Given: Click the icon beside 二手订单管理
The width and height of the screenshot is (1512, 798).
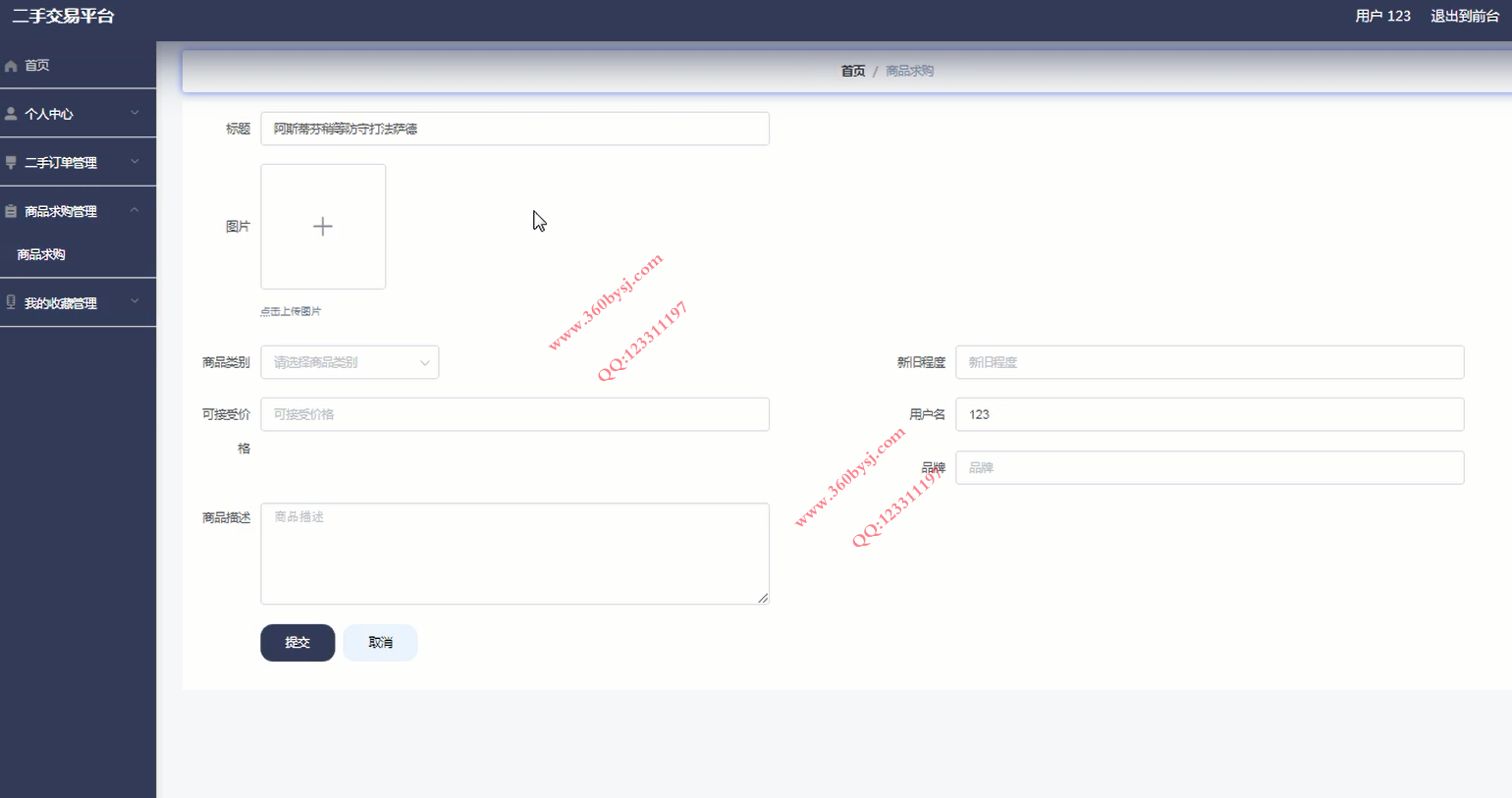Looking at the screenshot, I should tap(11, 163).
